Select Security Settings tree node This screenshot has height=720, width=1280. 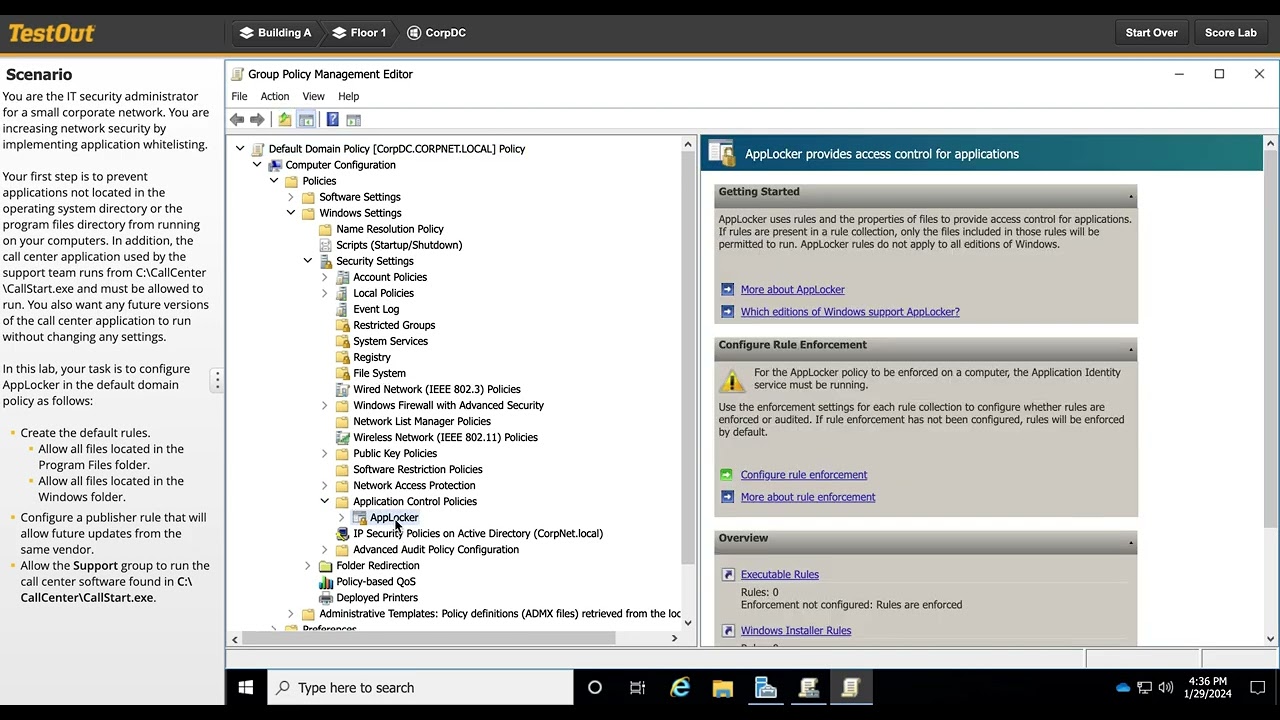coord(375,261)
